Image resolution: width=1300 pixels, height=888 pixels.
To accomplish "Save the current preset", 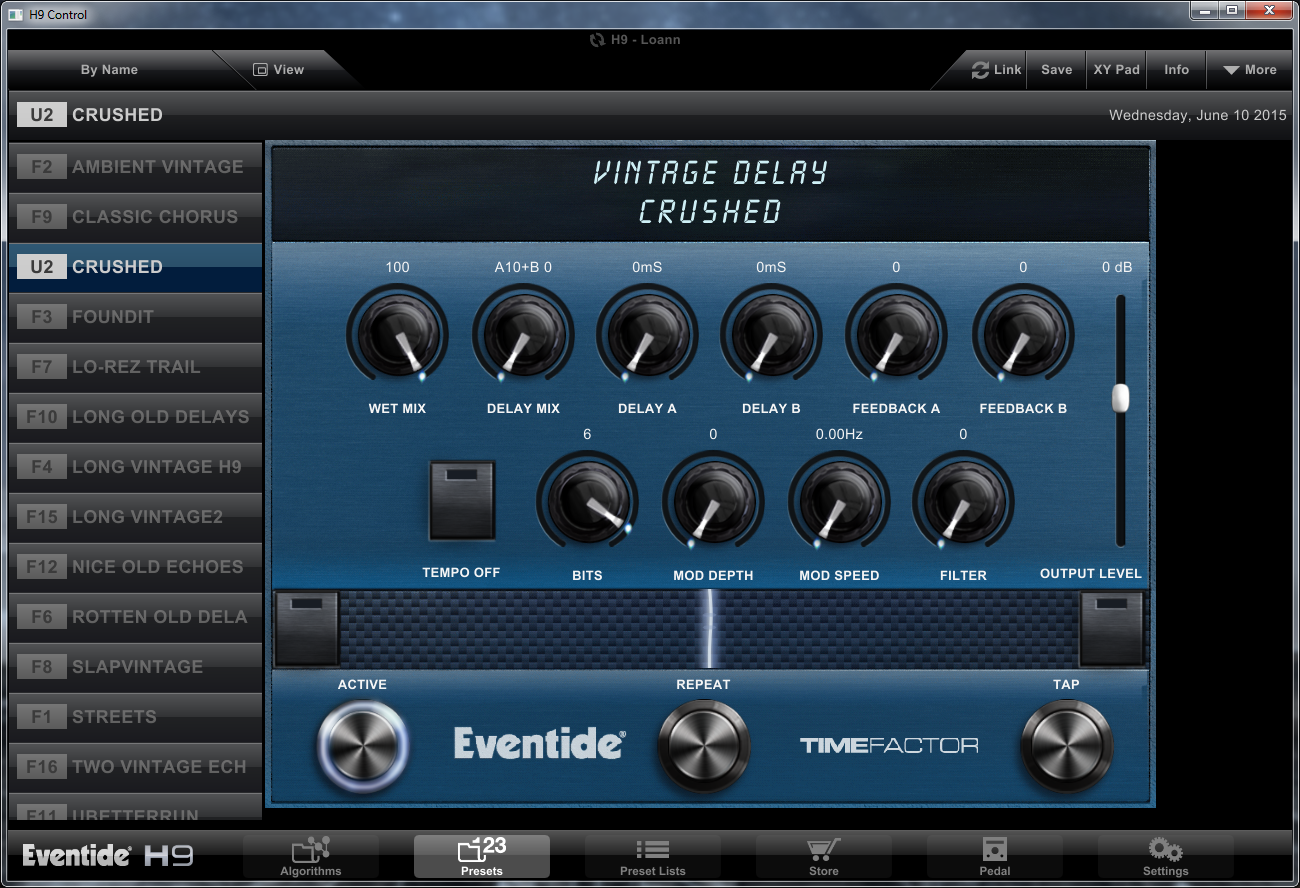I will (1056, 70).
